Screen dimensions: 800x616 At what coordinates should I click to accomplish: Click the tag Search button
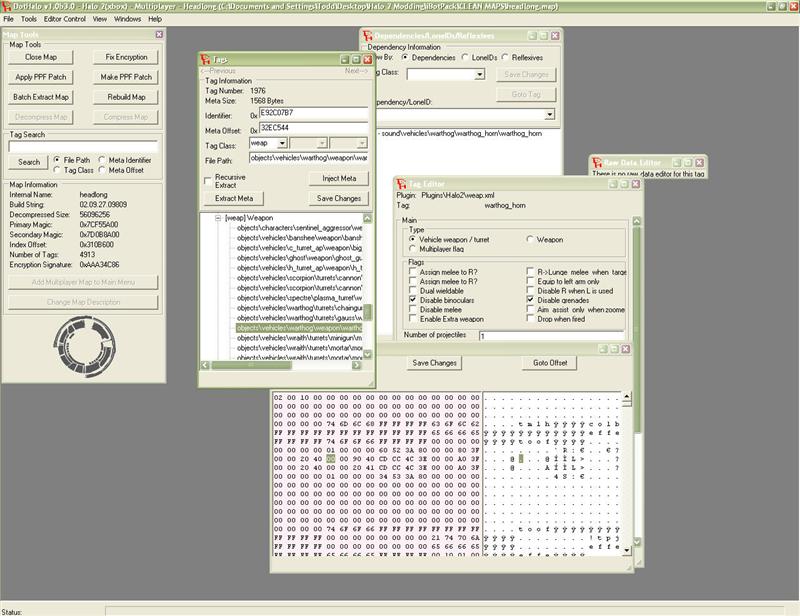tap(29, 162)
